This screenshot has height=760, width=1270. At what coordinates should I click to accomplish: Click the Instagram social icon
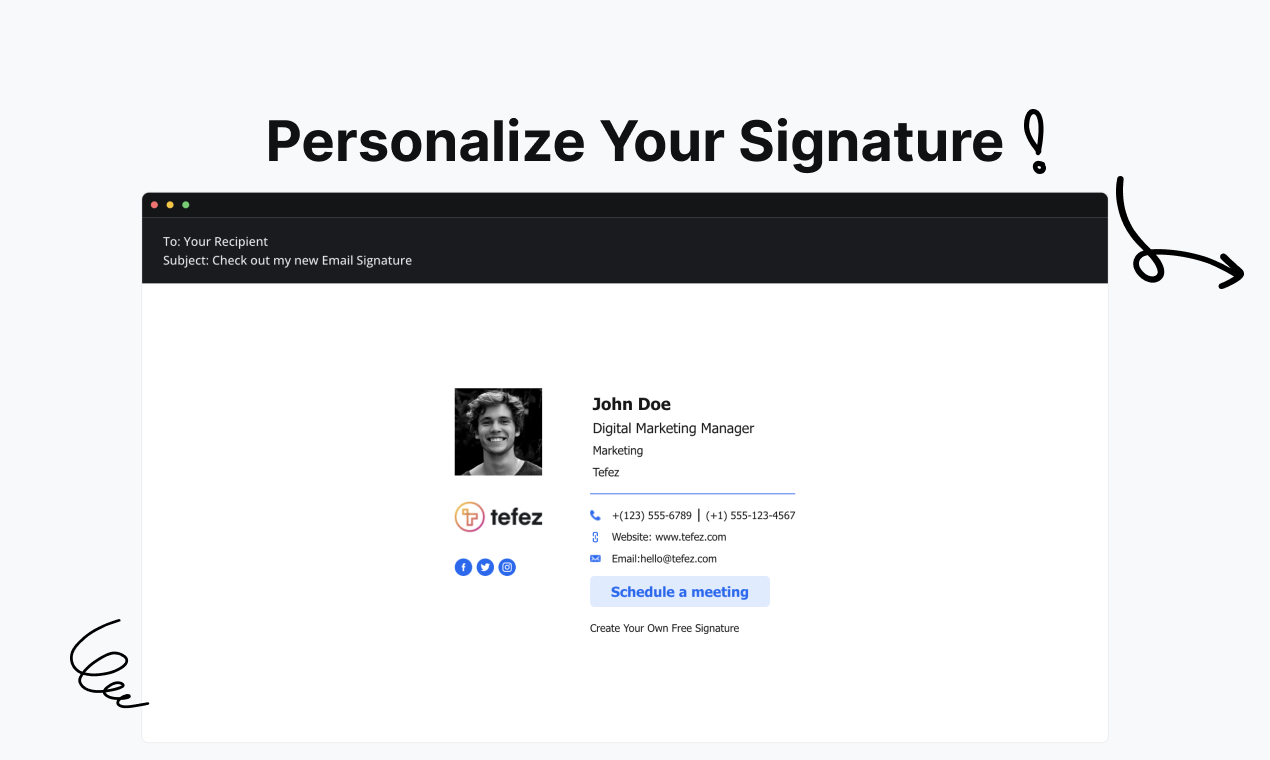tap(507, 567)
